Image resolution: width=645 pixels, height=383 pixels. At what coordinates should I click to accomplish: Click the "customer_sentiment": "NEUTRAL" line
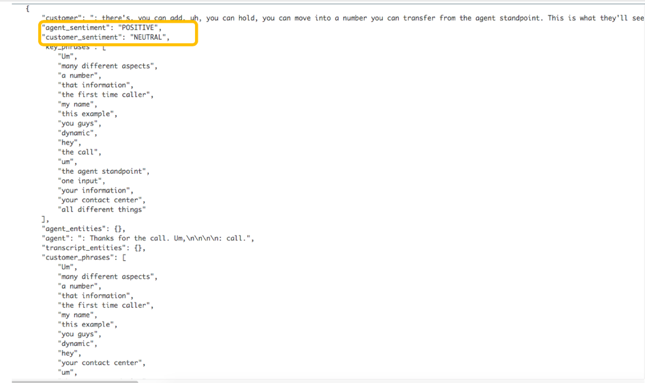[x=106, y=37]
